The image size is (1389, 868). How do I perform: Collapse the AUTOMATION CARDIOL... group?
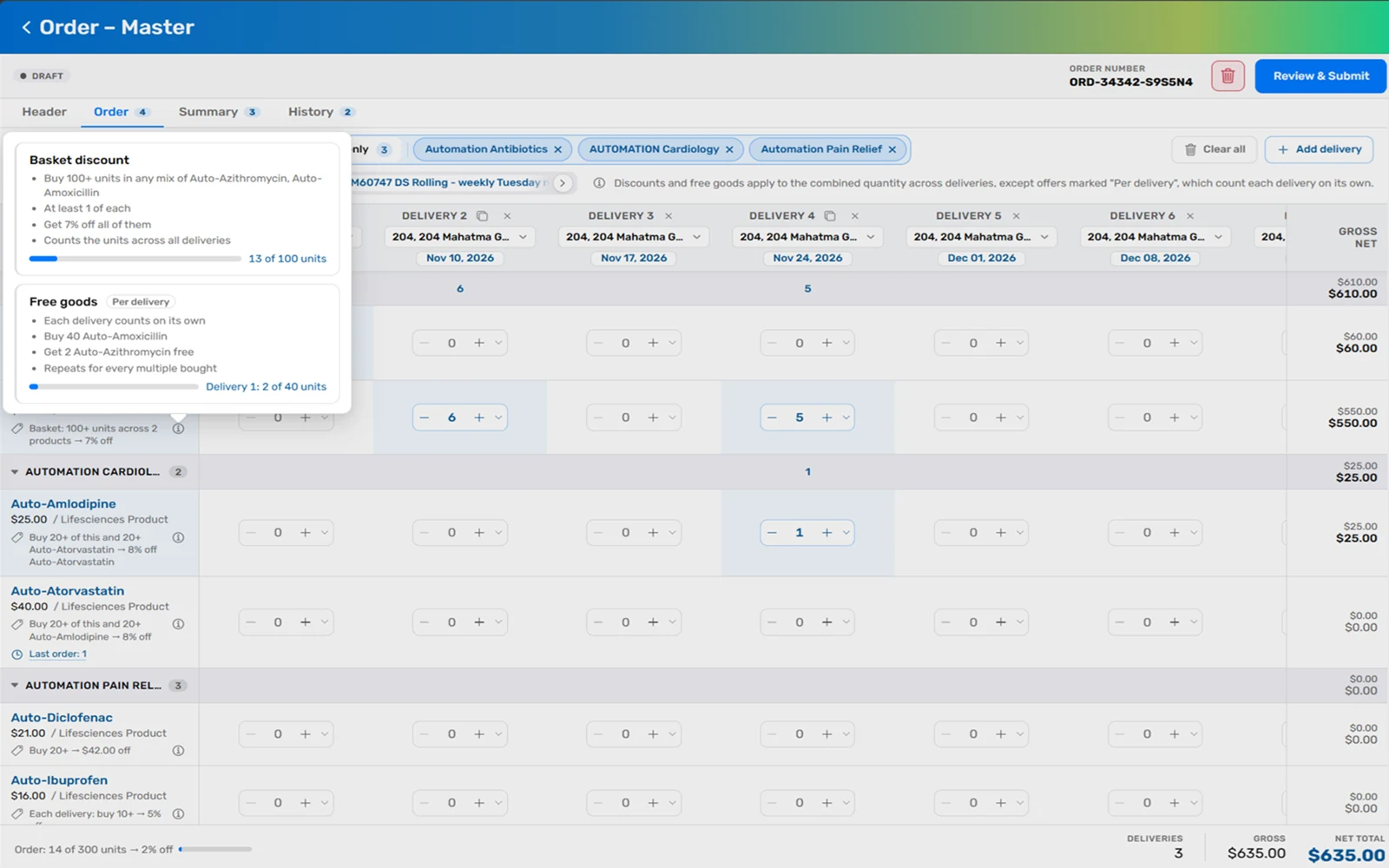pyautogui.click(x=15, y=472)
